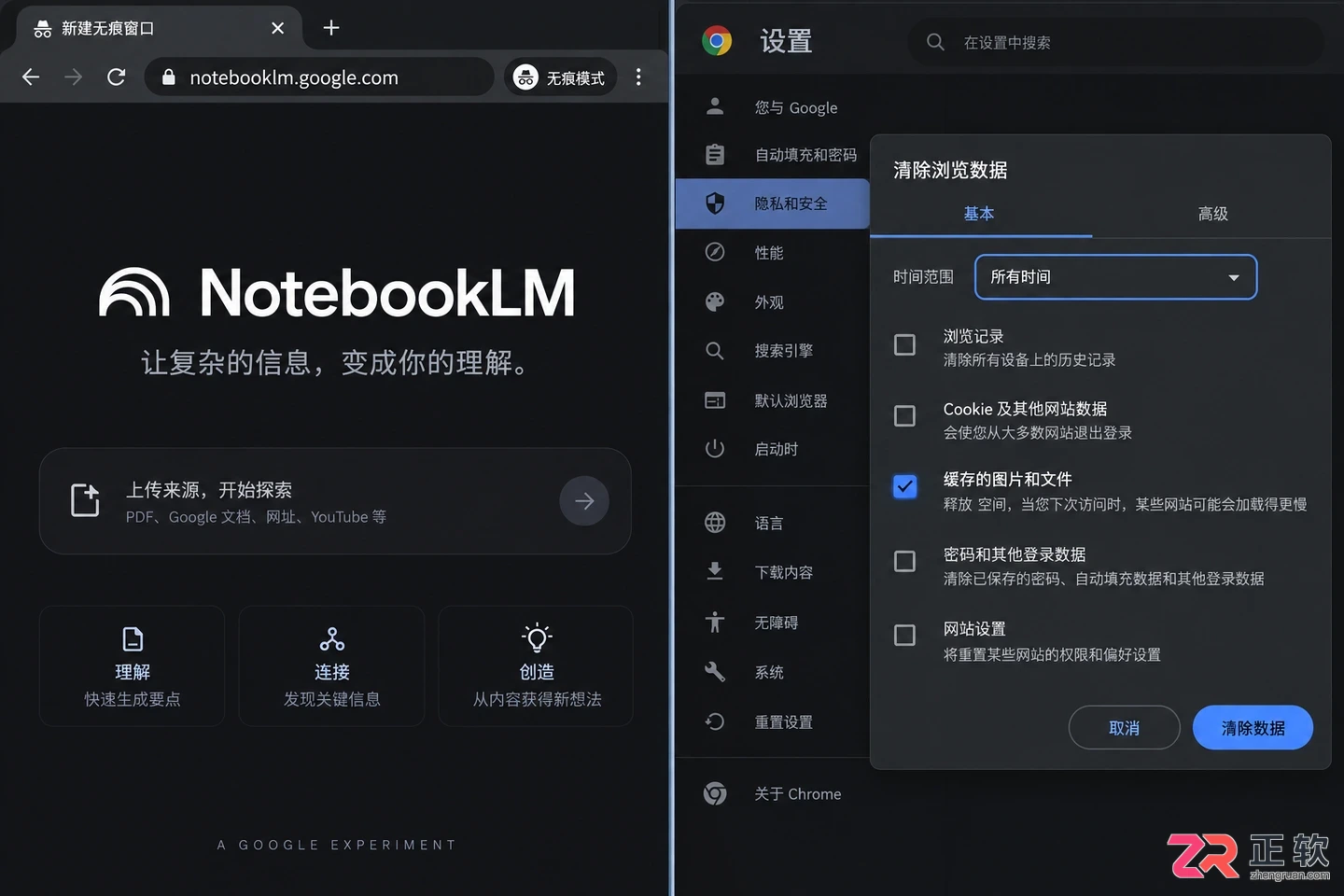Click the 取消 button

[x=1125, y=728]
